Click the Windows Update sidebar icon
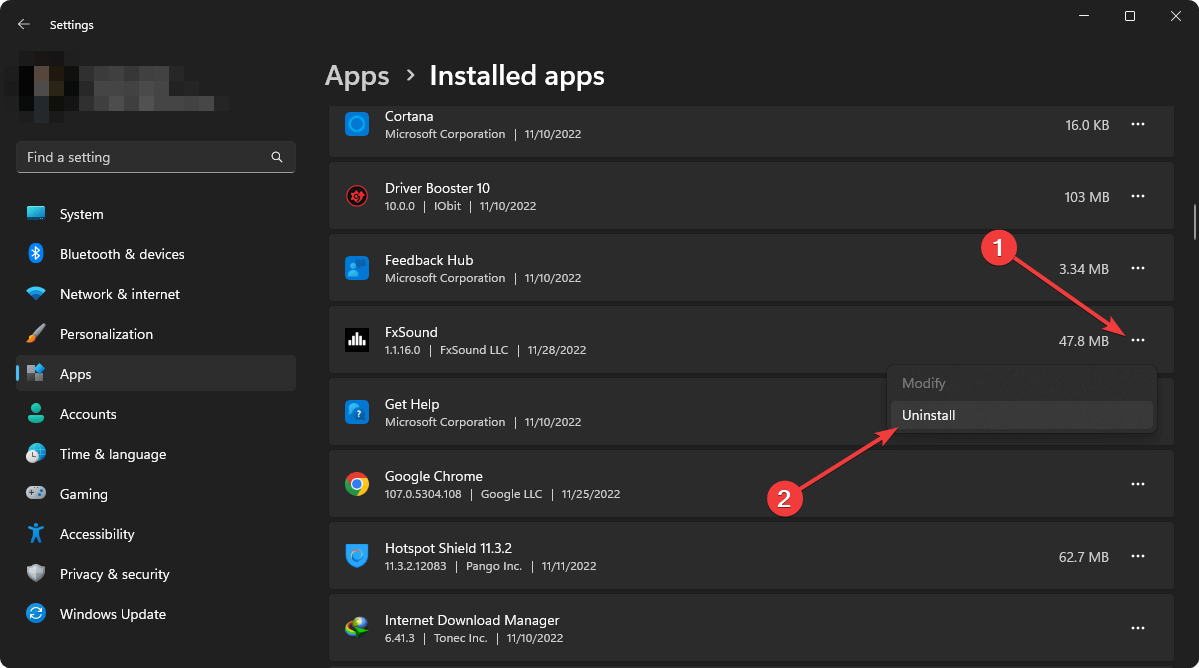The height and width of the screenshot is (668, 1199). pos(36,614)
